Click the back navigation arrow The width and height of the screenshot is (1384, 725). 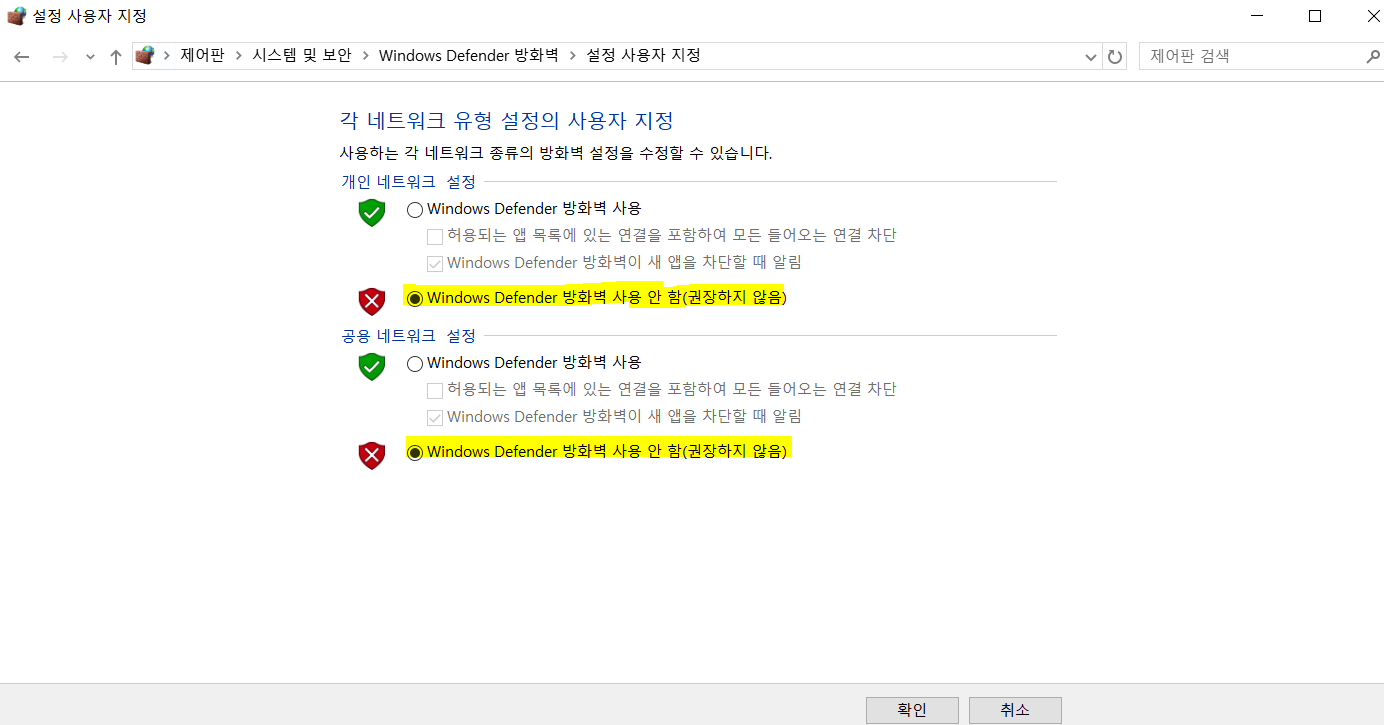[x=22, y=57]
